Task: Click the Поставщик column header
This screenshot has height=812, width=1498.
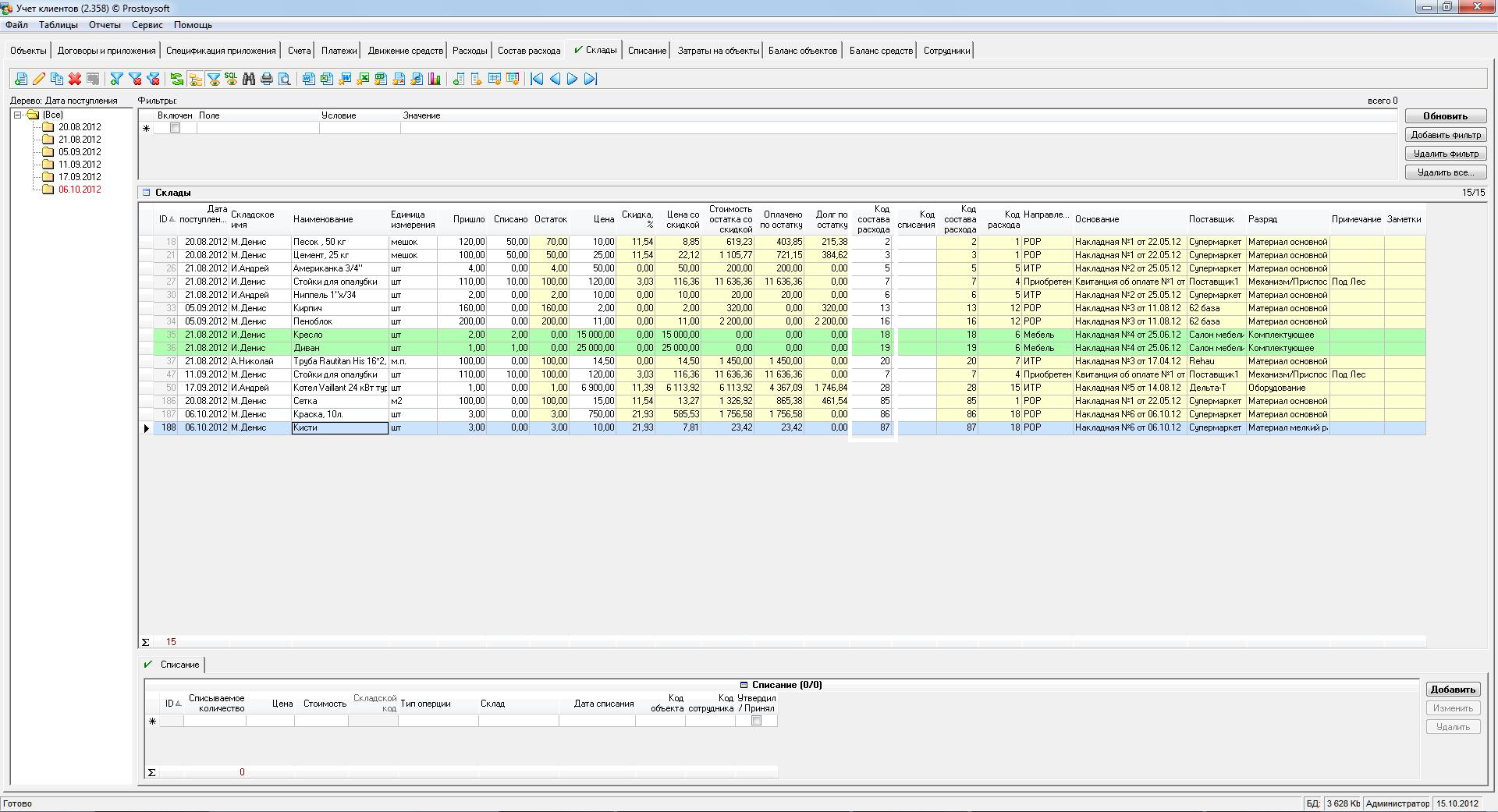Action: (x=1216, y=219)
